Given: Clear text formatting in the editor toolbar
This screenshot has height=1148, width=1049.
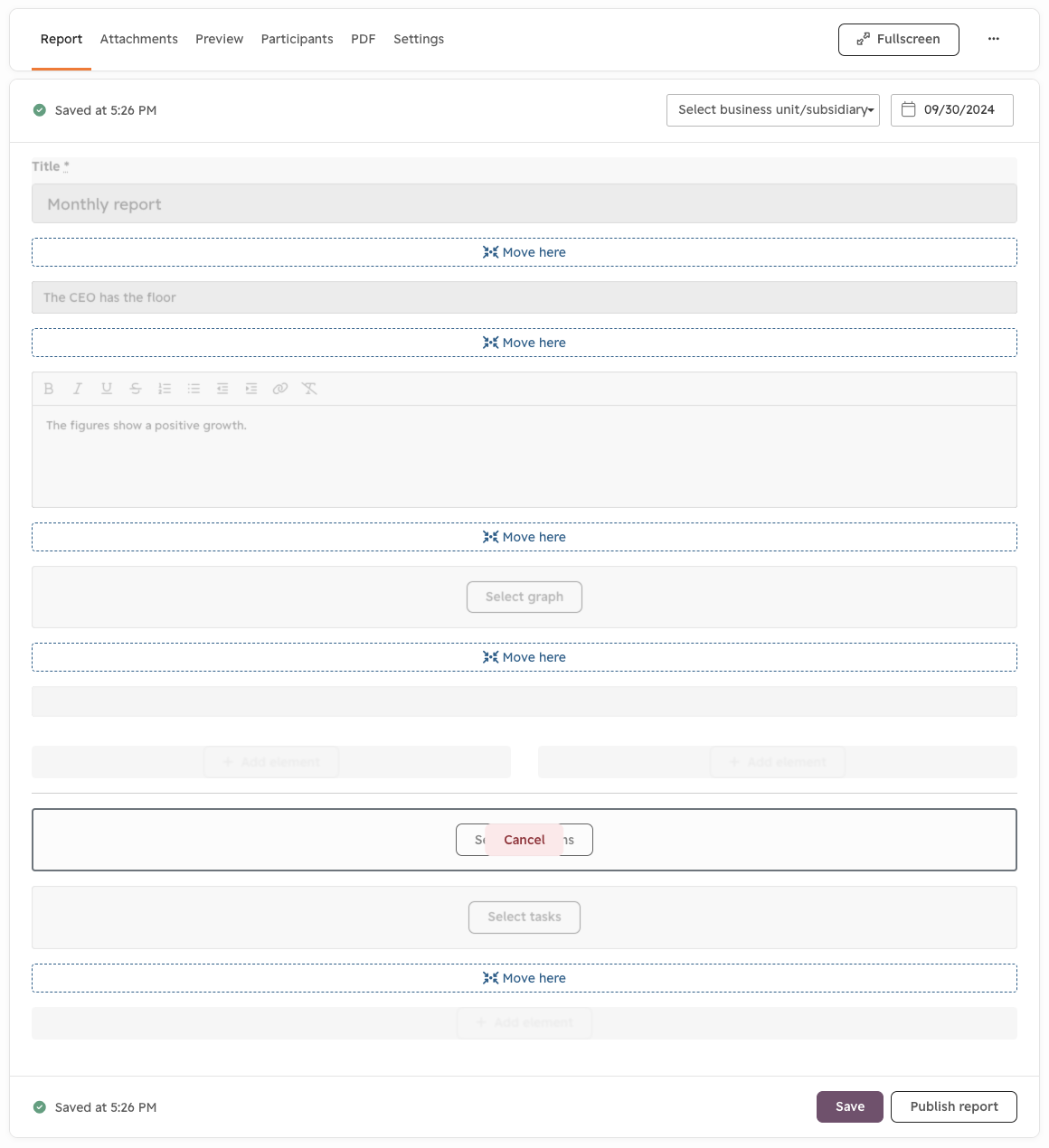Looking at the screenshot, I should pyautogui.click(x=309, y=389).
